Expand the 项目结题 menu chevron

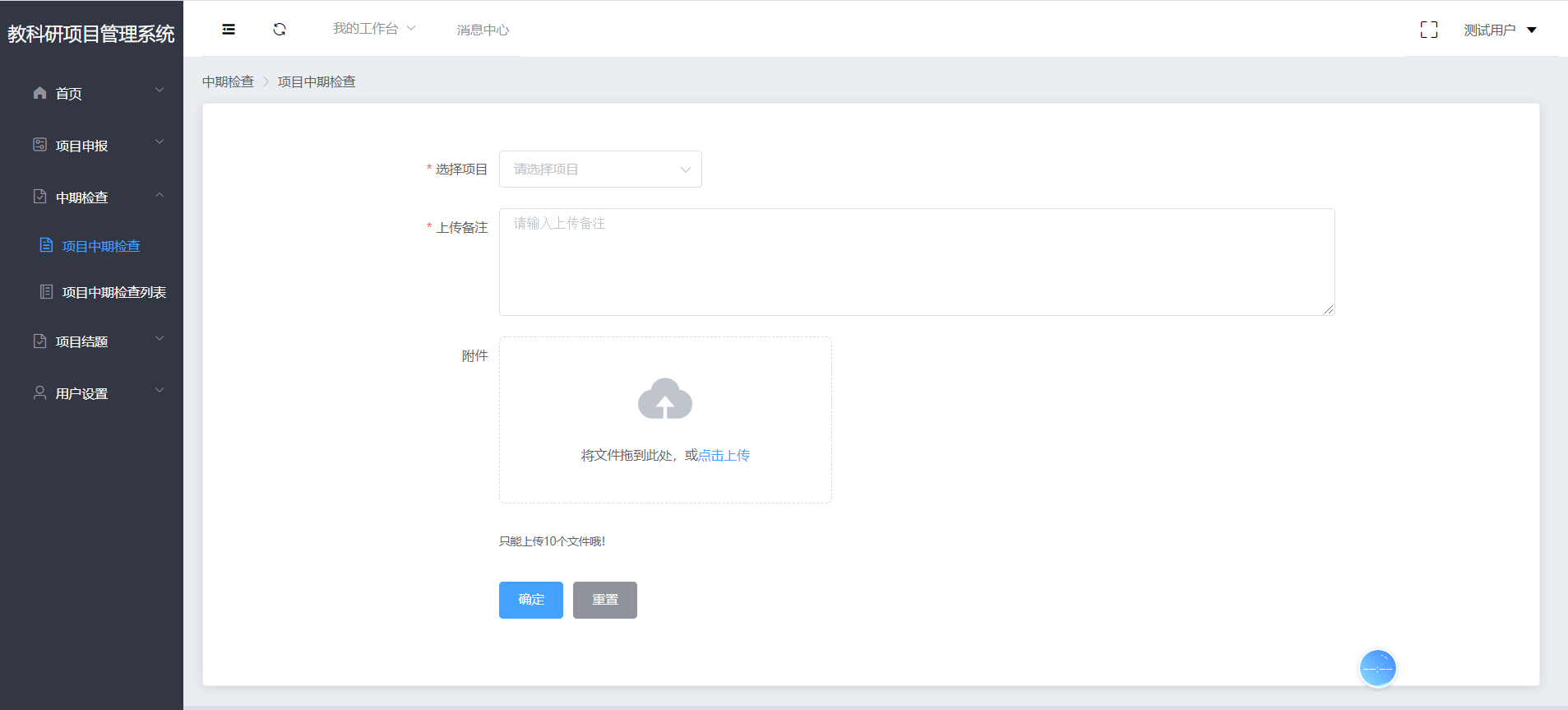160,338
